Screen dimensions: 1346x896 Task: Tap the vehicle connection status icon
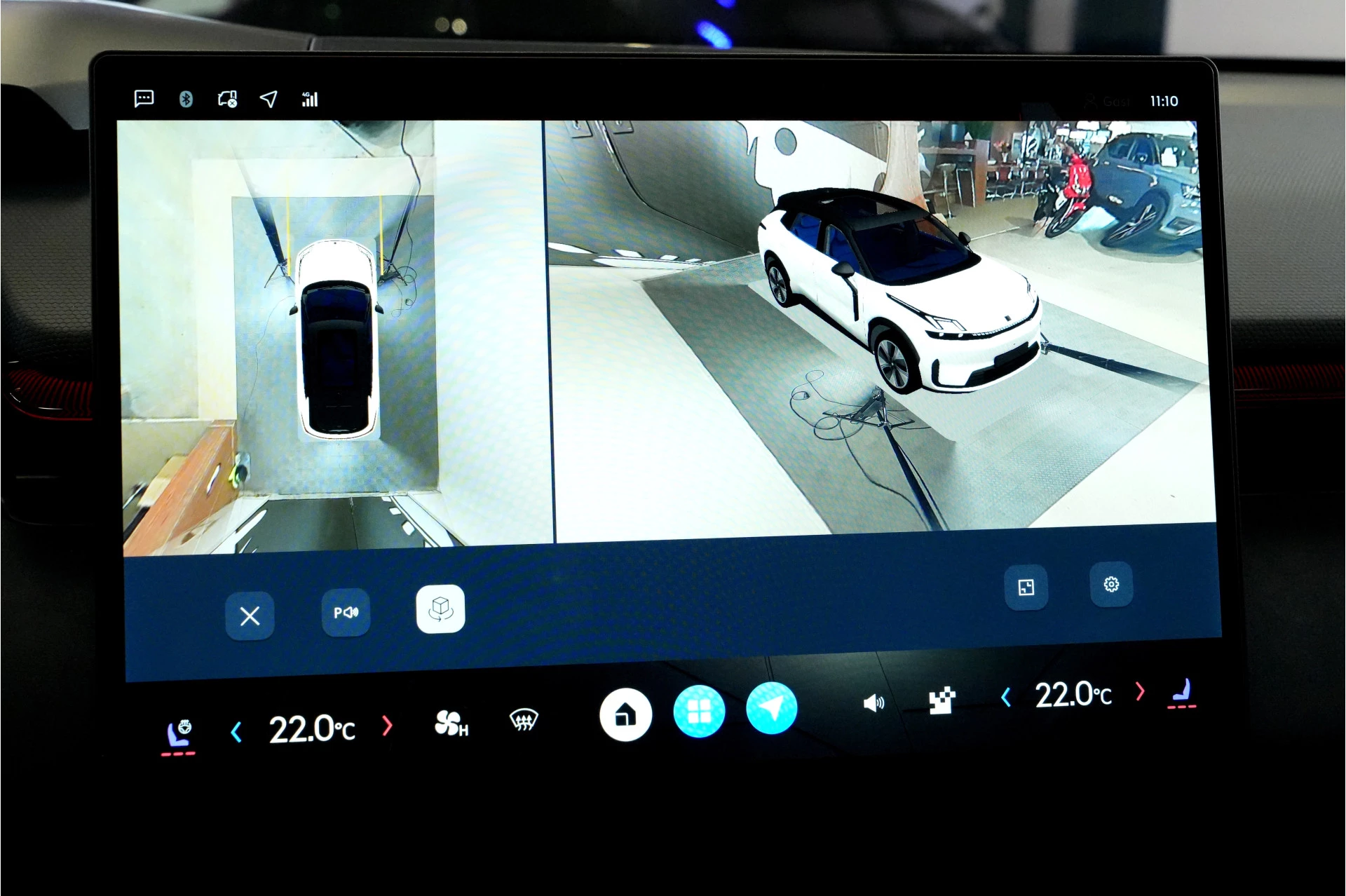(x=227, y=99)
